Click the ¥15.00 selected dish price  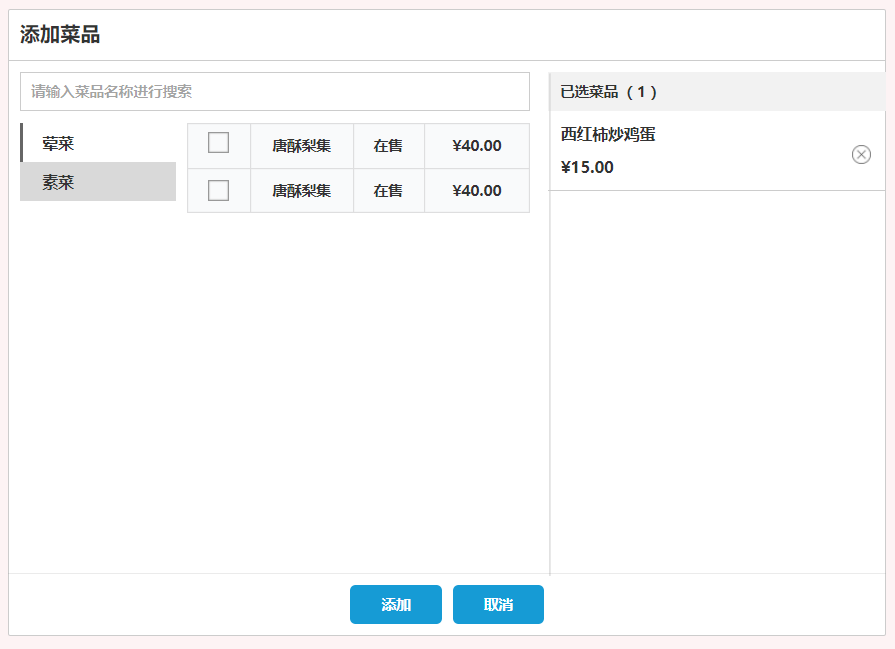(x=587, y=167)
